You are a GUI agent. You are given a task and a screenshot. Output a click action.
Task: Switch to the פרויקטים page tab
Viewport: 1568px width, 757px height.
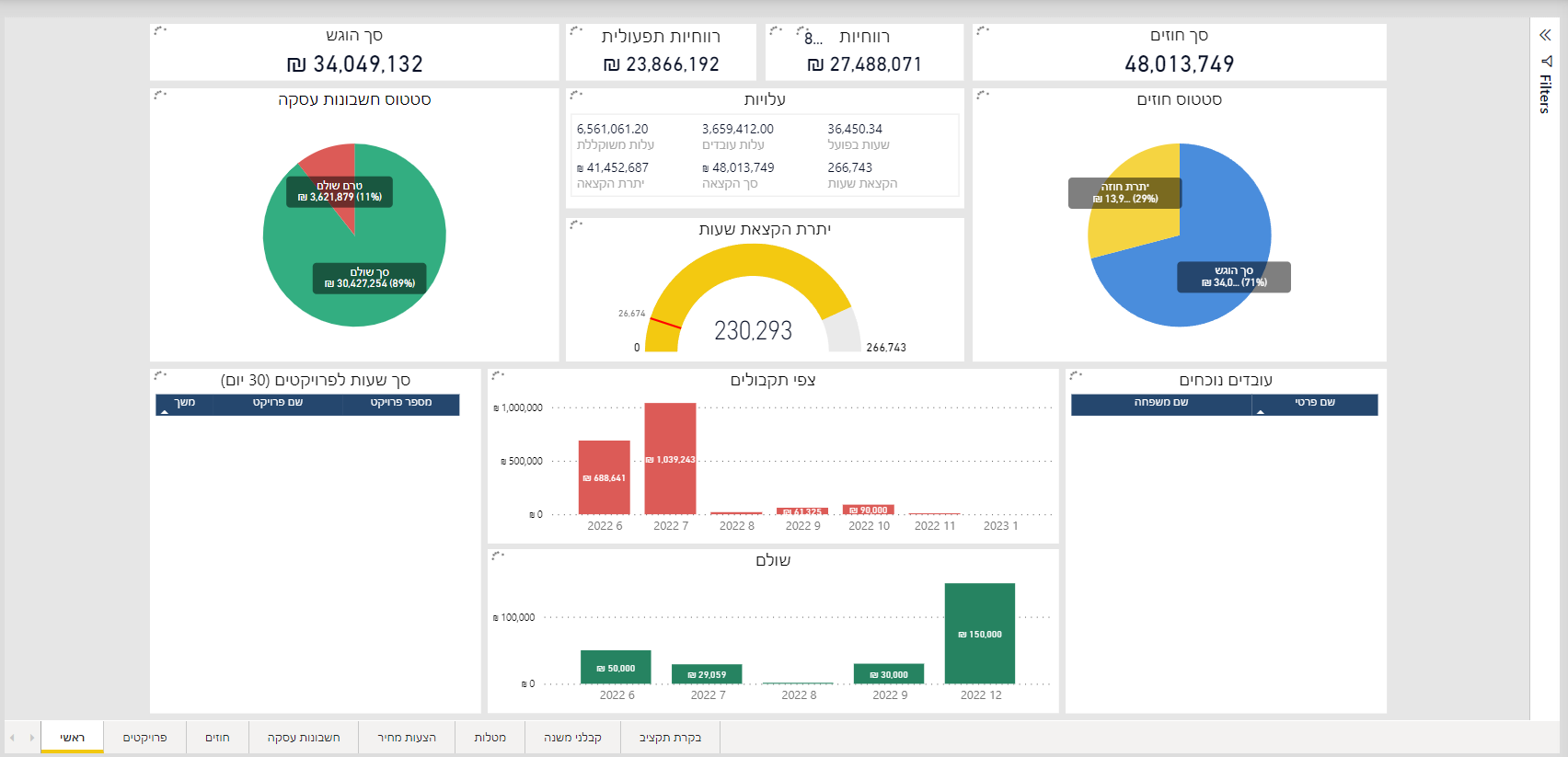144,738
